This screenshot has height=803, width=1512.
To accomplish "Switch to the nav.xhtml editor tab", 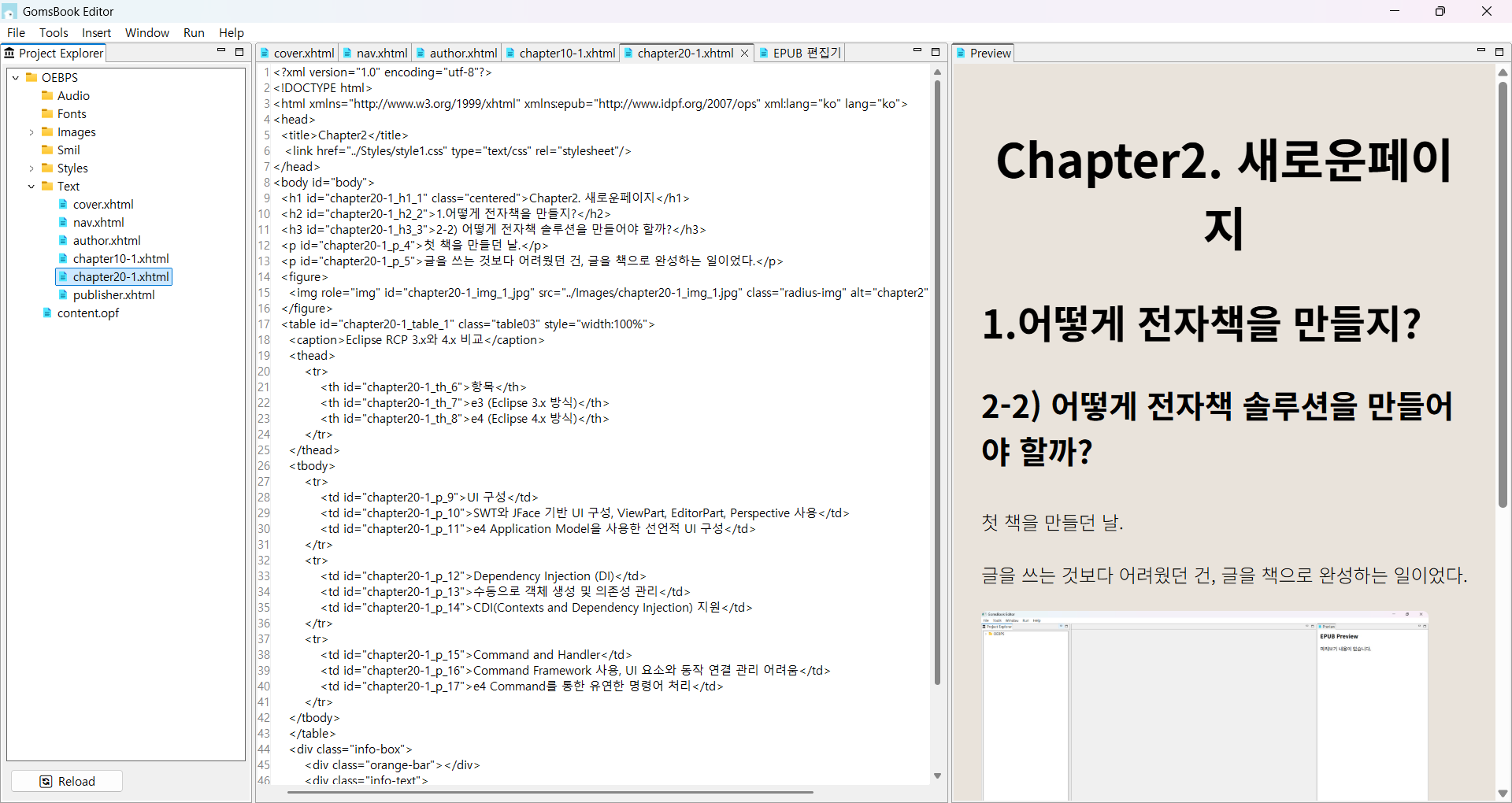I will 376,53.
